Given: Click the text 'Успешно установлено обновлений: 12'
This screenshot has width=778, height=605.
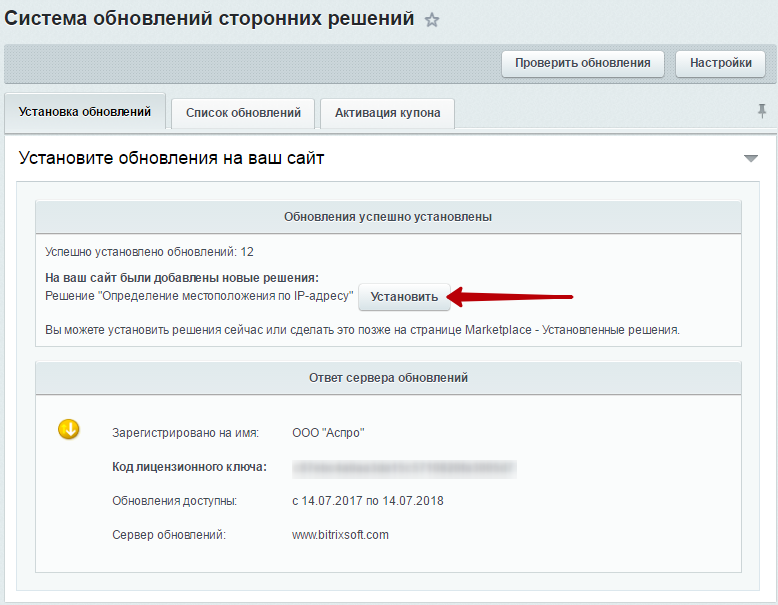Looking at the screenshot, I should [149, 252].
